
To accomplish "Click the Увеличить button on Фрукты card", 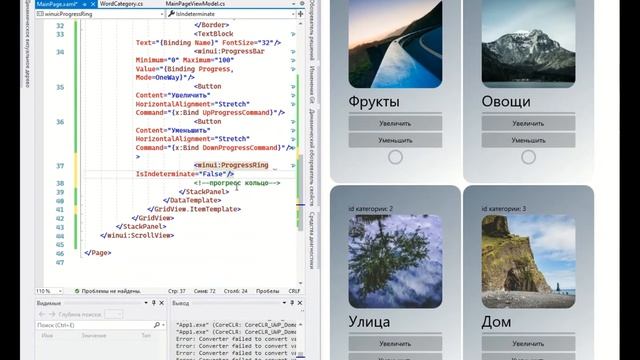I will [395, 123].
